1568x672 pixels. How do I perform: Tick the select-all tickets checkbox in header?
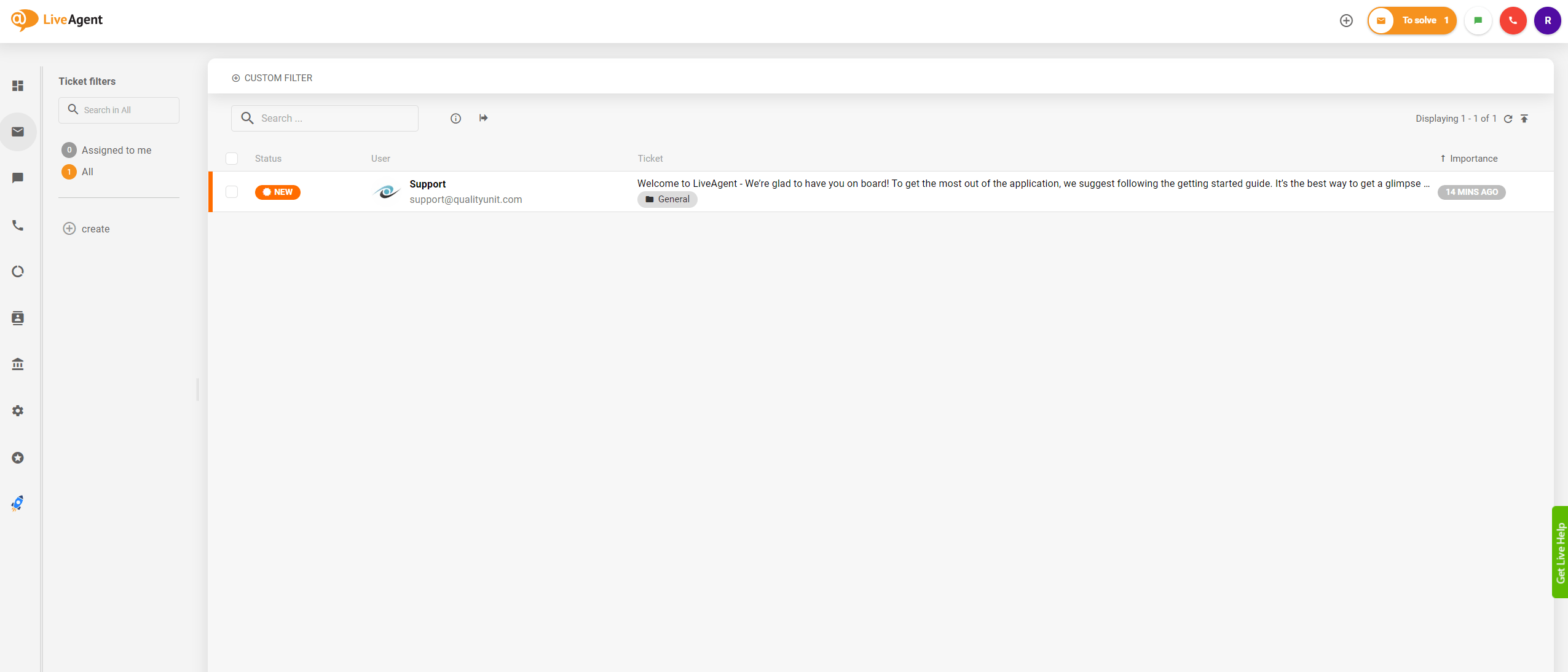(x=232, y=159)
